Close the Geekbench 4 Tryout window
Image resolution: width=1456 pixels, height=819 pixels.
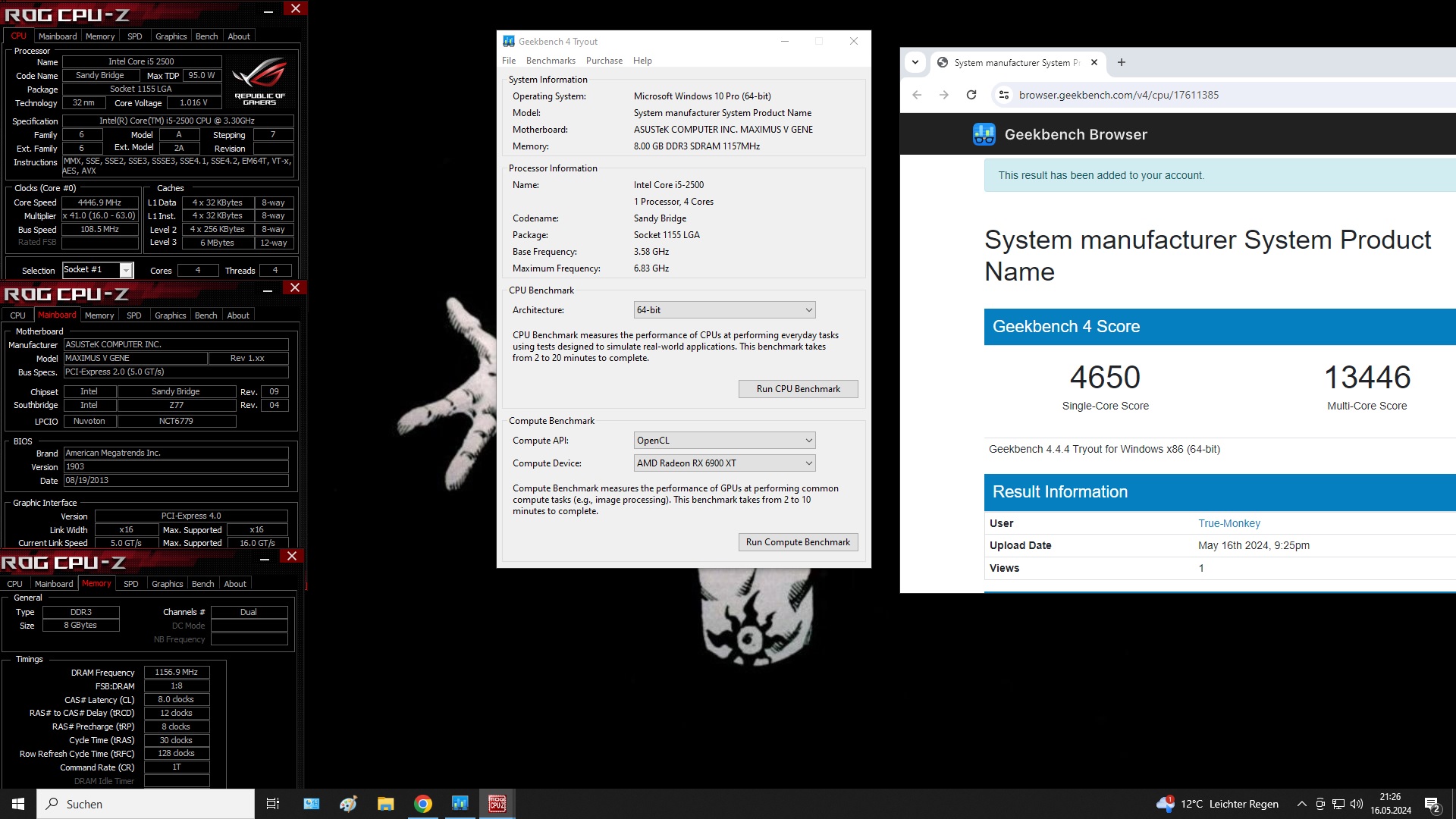pos(854,41)
